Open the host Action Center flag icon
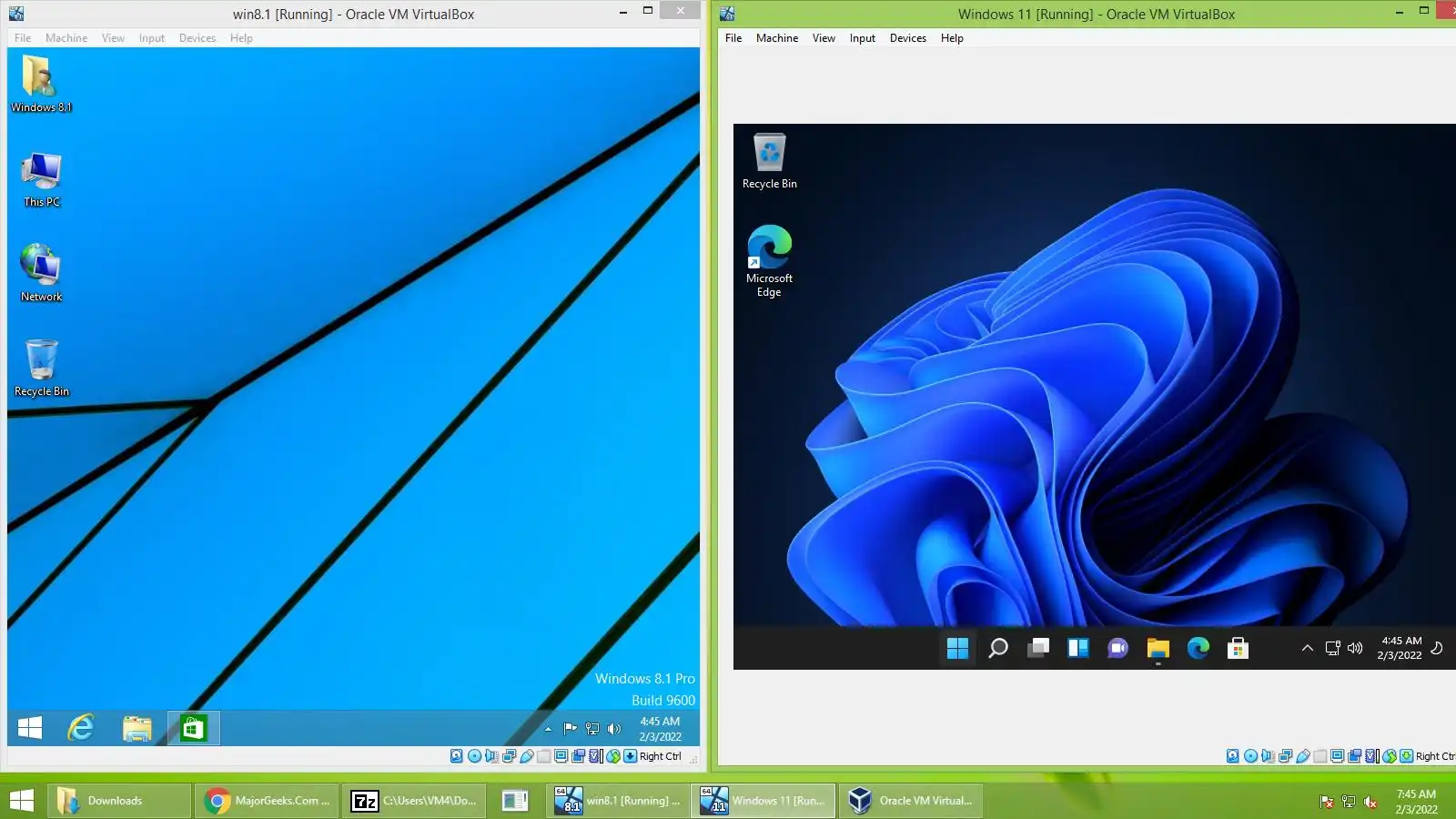The width and height of the screenshot is (1456, 819). tap(1327, 802)
